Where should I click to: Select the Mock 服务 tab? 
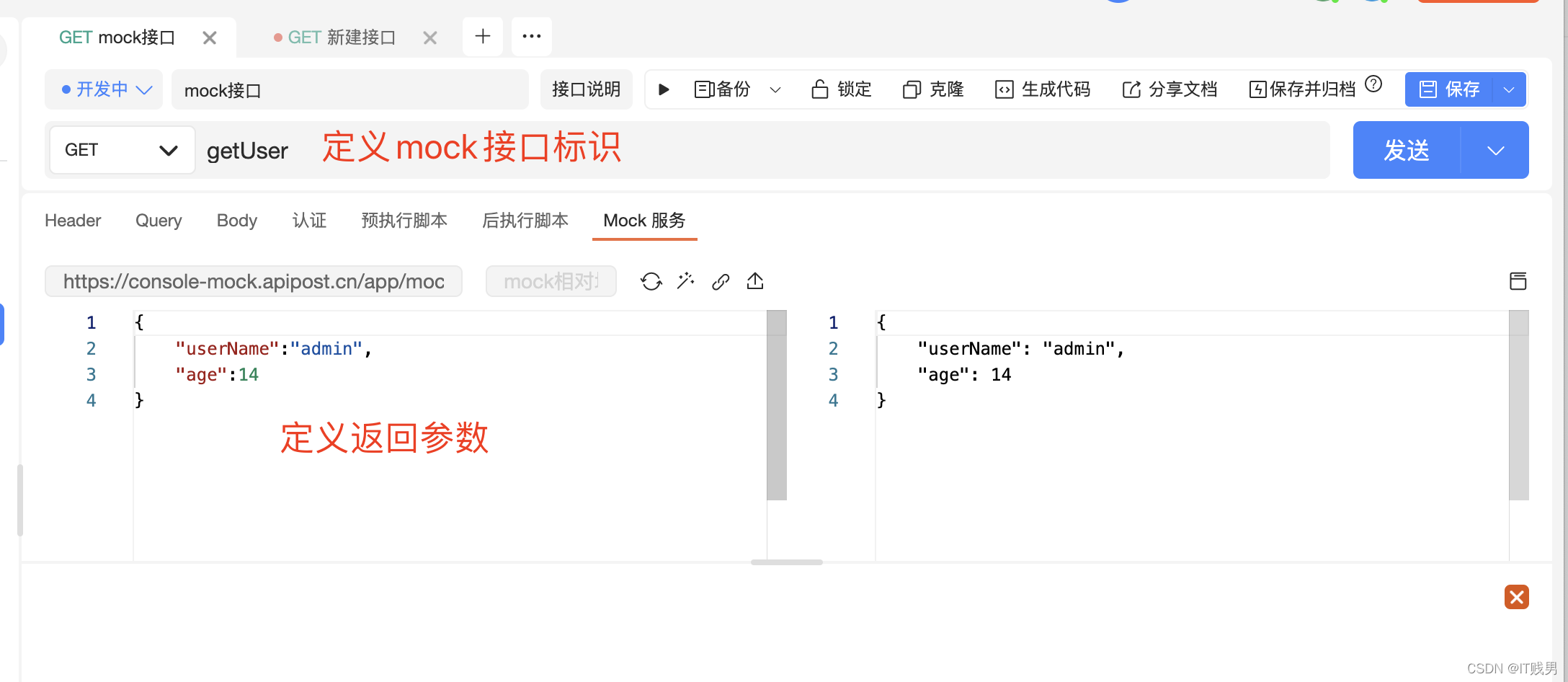click(x=645, y=221)
